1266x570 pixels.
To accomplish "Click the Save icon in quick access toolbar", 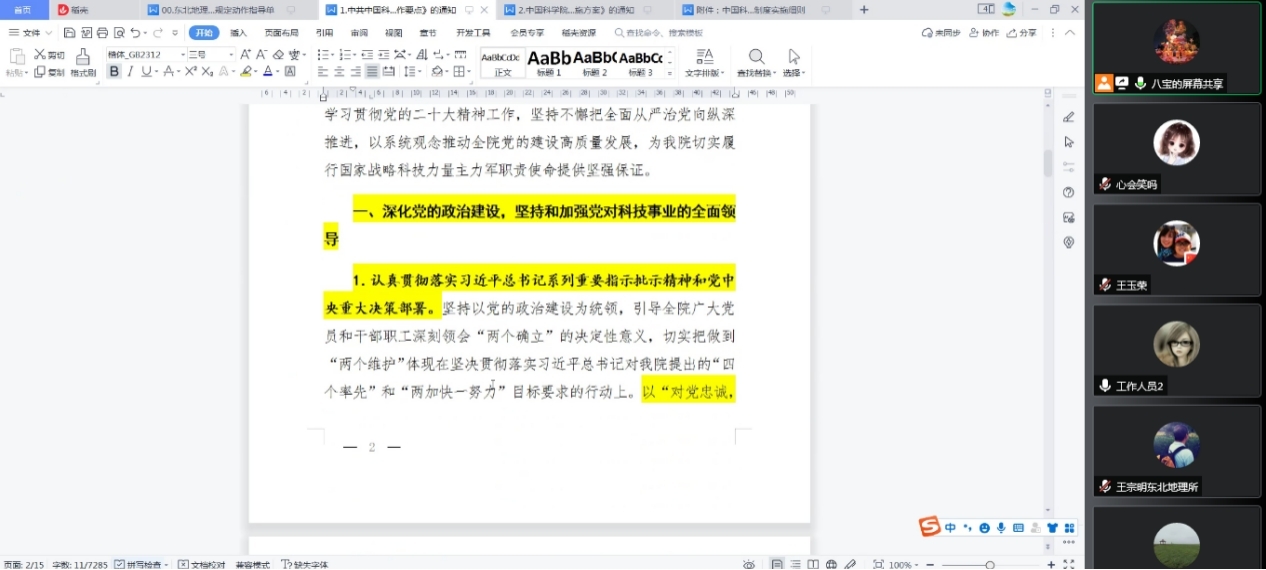I will click(x=69, y=33).
